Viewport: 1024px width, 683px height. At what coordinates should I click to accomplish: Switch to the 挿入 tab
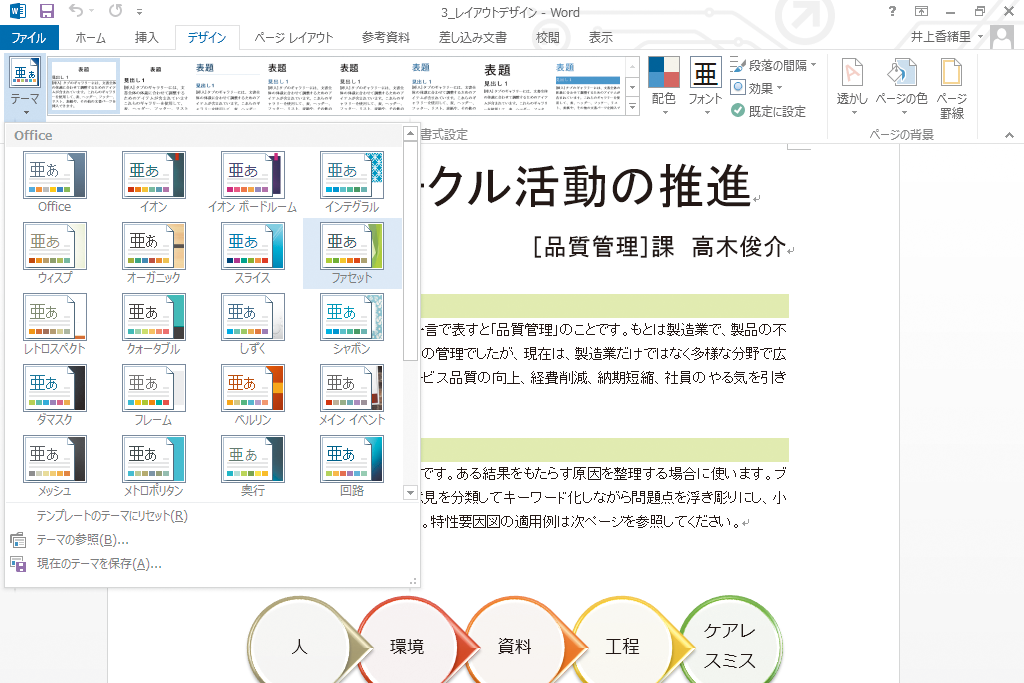[146, 38]
